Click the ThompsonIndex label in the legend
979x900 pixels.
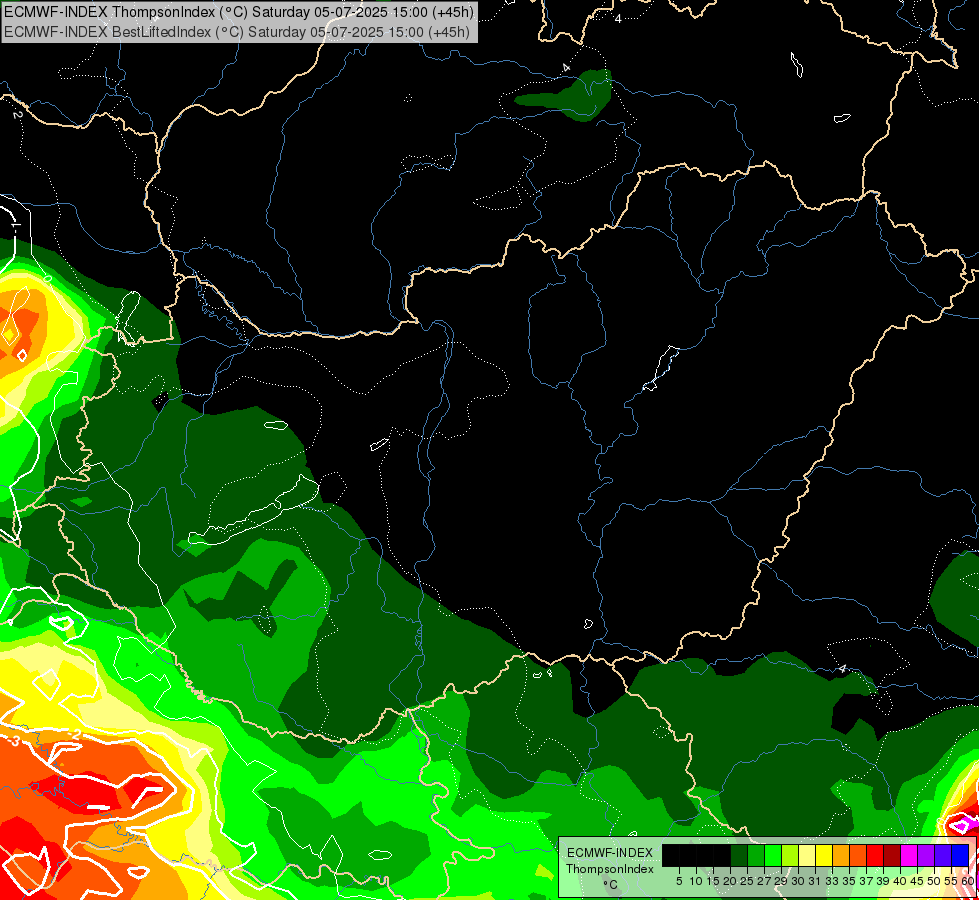click(x=609, y=869)
